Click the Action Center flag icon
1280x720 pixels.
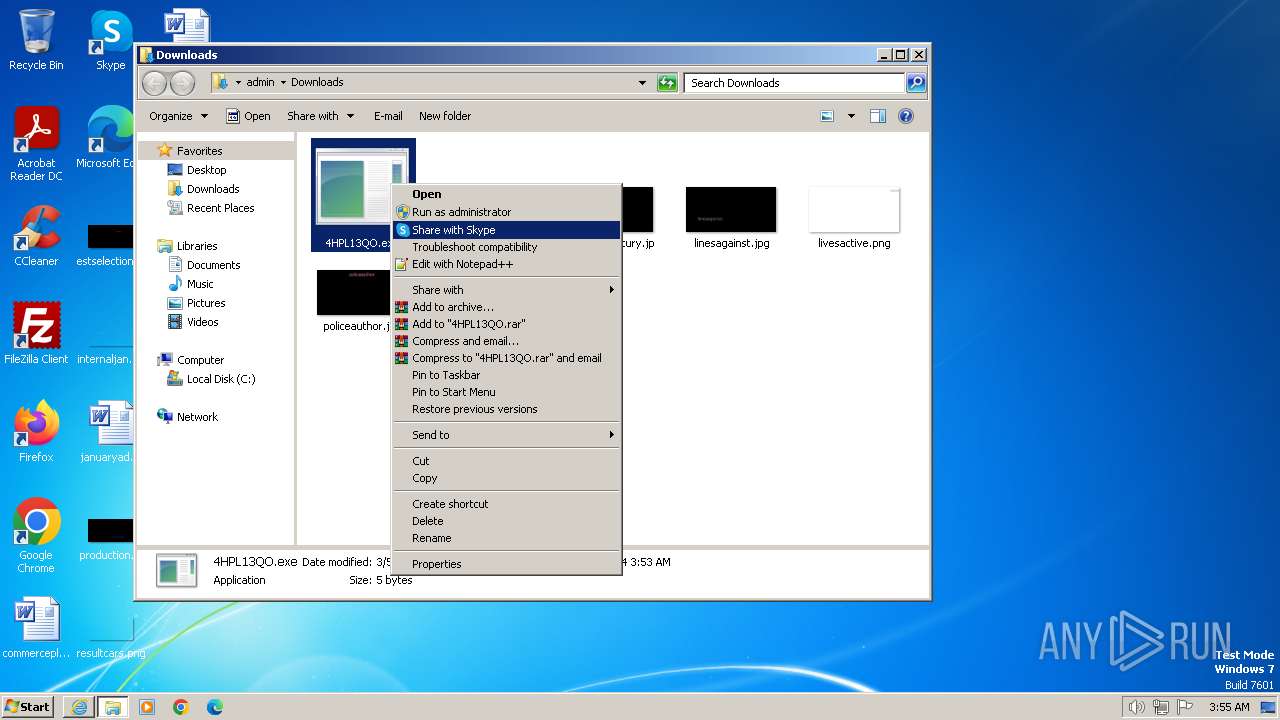1185,707
